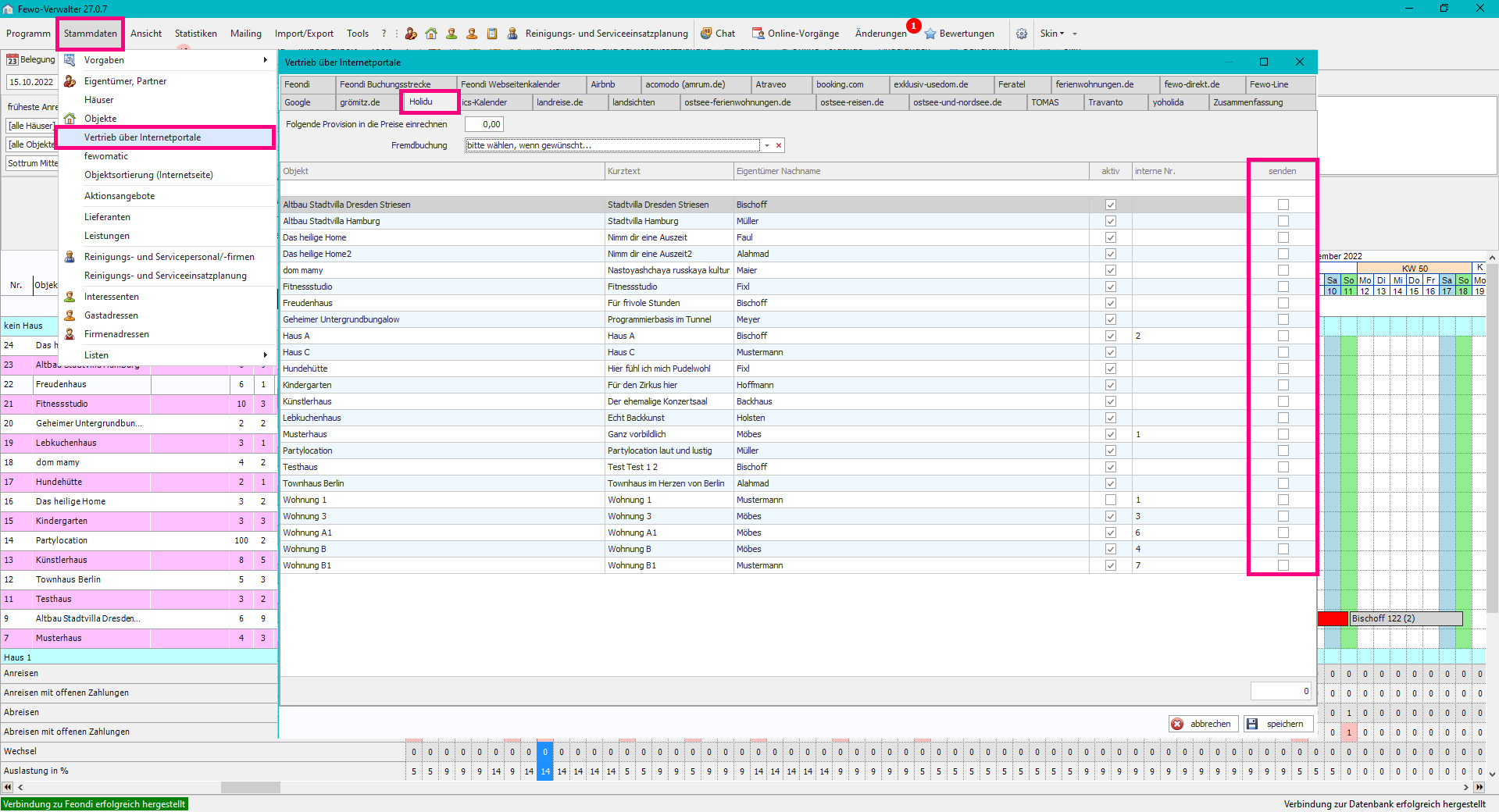This screenshot has width=1499, height=812.
Task: Select Aktionsangebote from the Stammdaten menu
Action: [120, 196]
